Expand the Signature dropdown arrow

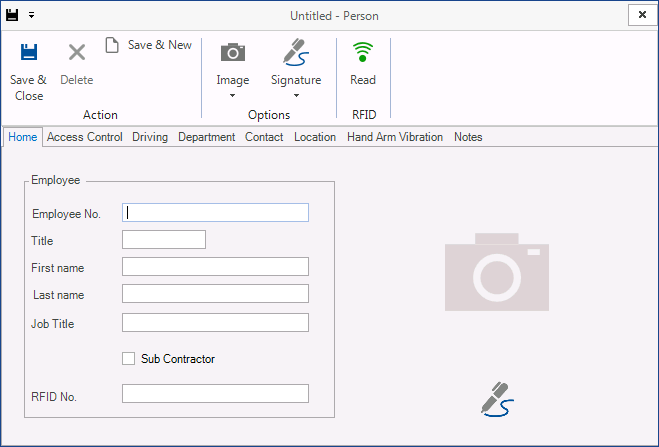click(296, 96)
